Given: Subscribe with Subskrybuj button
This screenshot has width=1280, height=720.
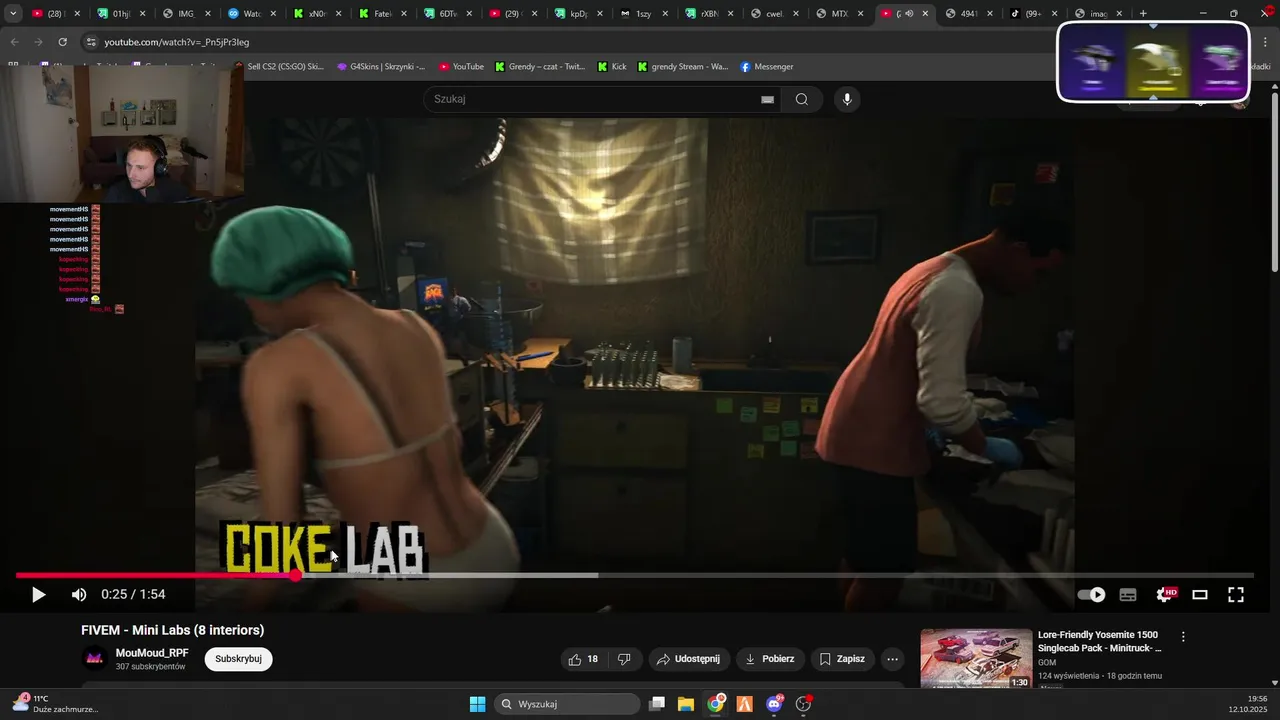Looking at the screenshot, I should 238,659.
